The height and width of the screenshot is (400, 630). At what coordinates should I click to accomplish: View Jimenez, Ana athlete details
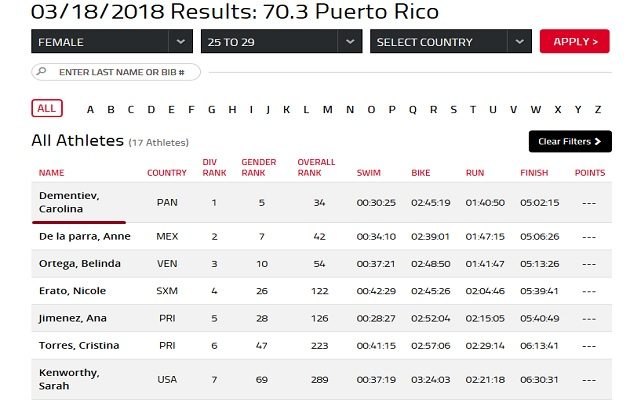click(x=72, y=318)
